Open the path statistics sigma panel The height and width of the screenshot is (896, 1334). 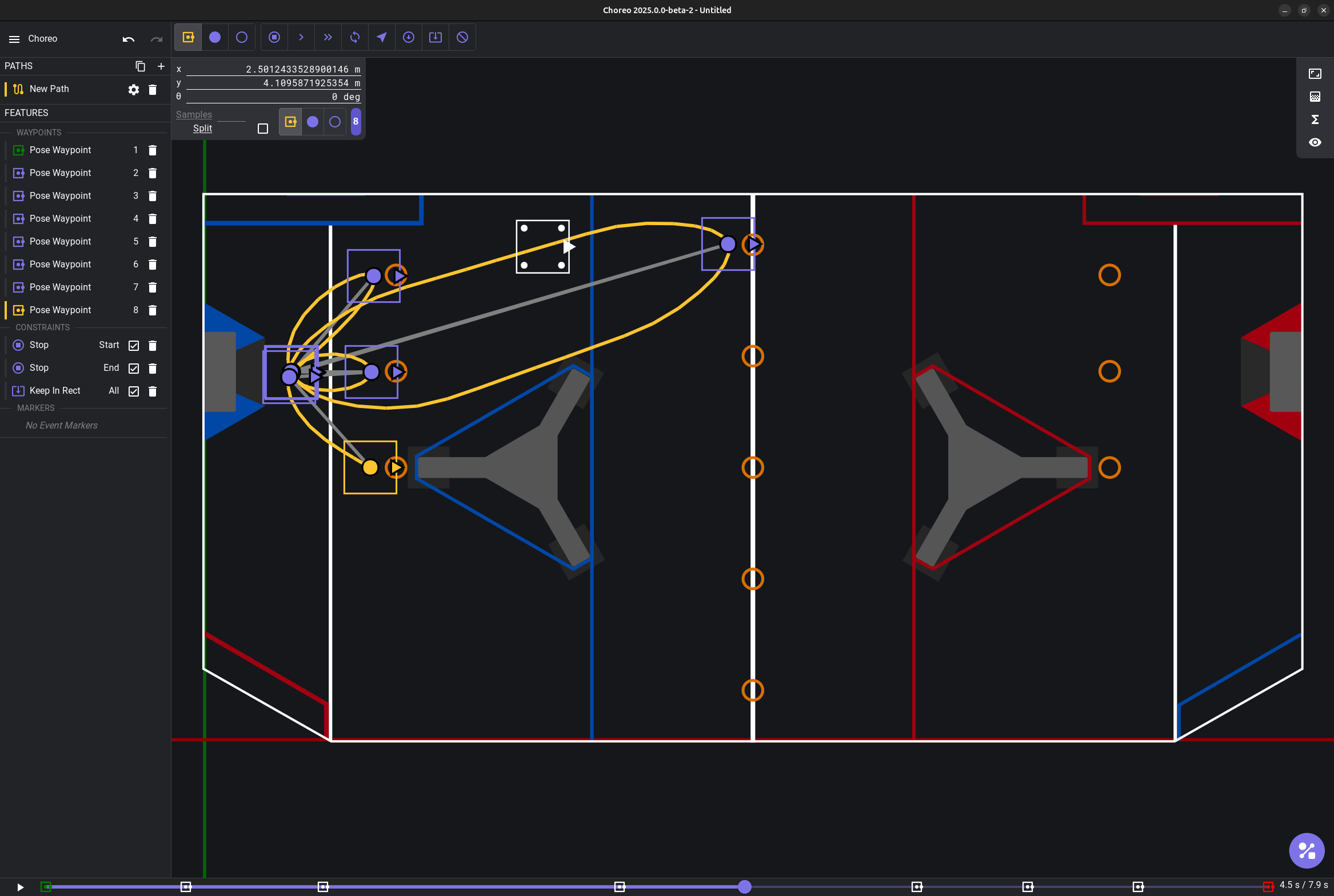pos(1315,119)
